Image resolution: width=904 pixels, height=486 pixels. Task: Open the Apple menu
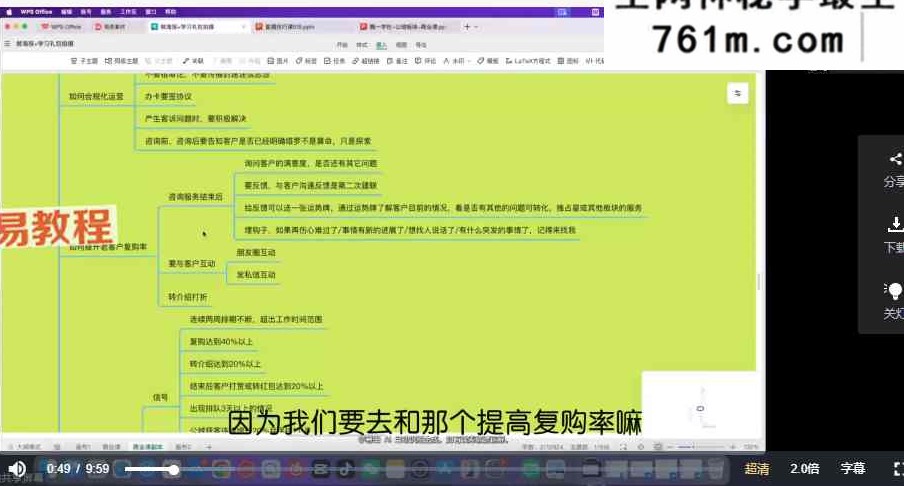(9, 12)
